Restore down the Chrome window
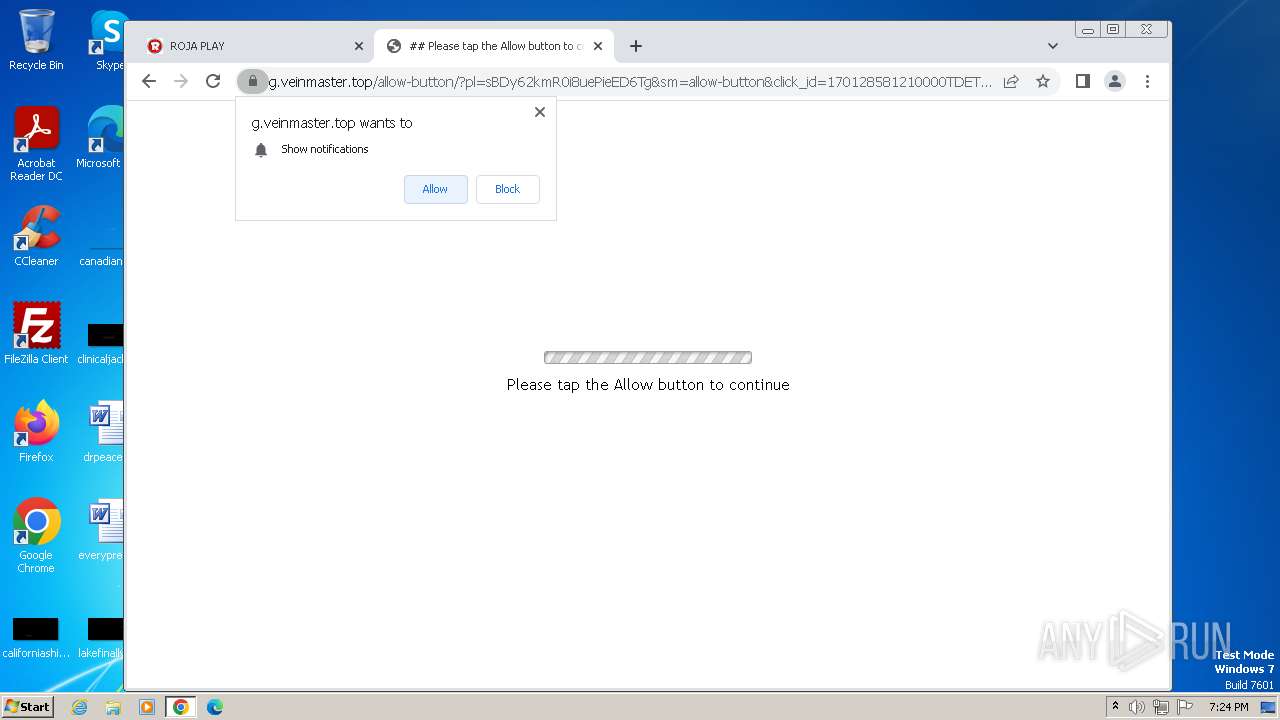Screen dimensions: 1280x720 [1113, 30]
